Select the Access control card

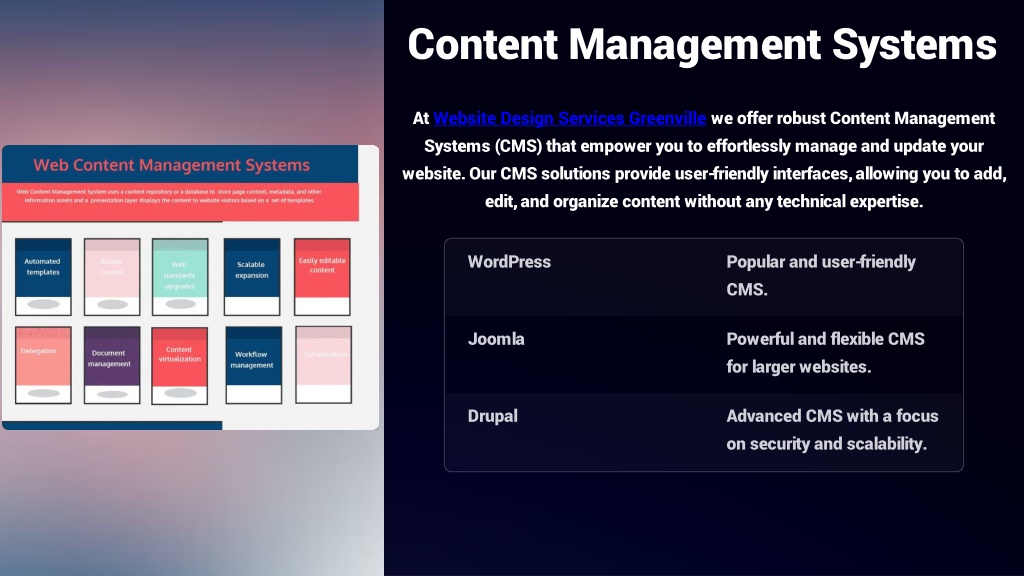tap(112, 277)
